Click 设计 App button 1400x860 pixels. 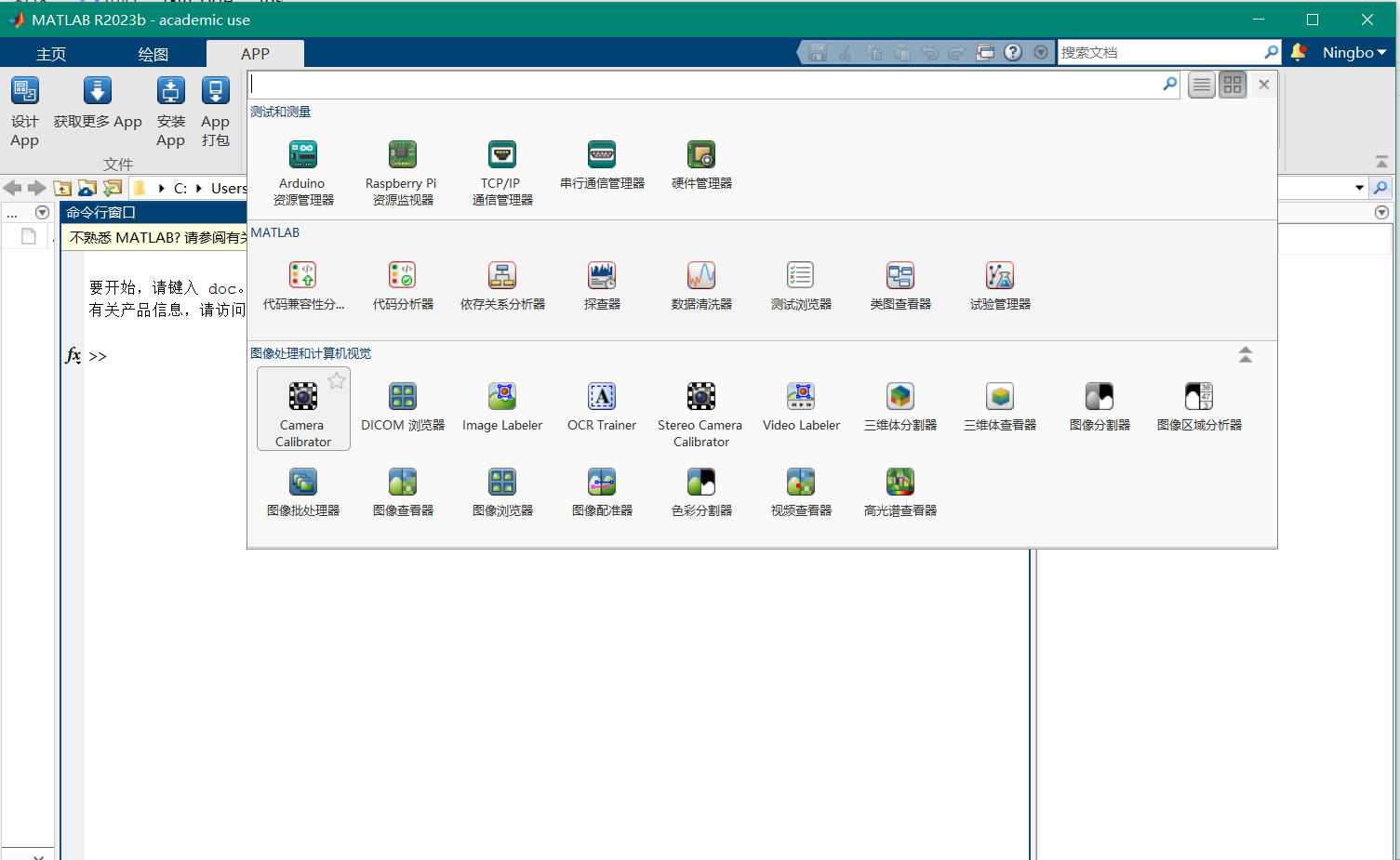25,112
